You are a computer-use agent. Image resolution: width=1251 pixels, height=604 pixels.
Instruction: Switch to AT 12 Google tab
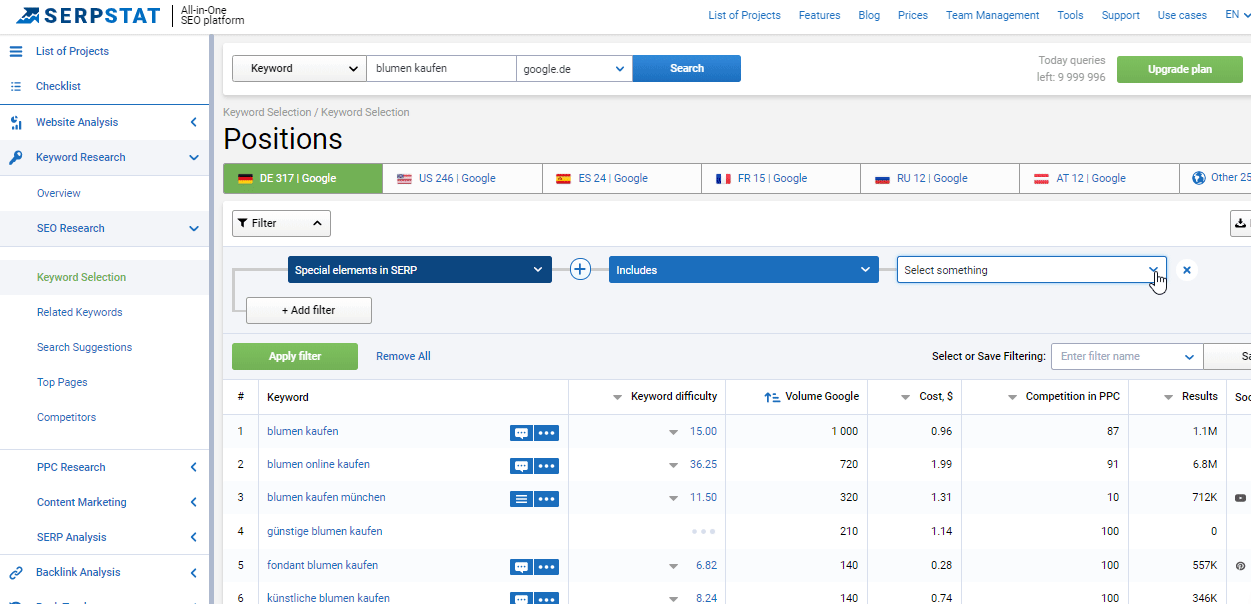(x=1099, y=178)
